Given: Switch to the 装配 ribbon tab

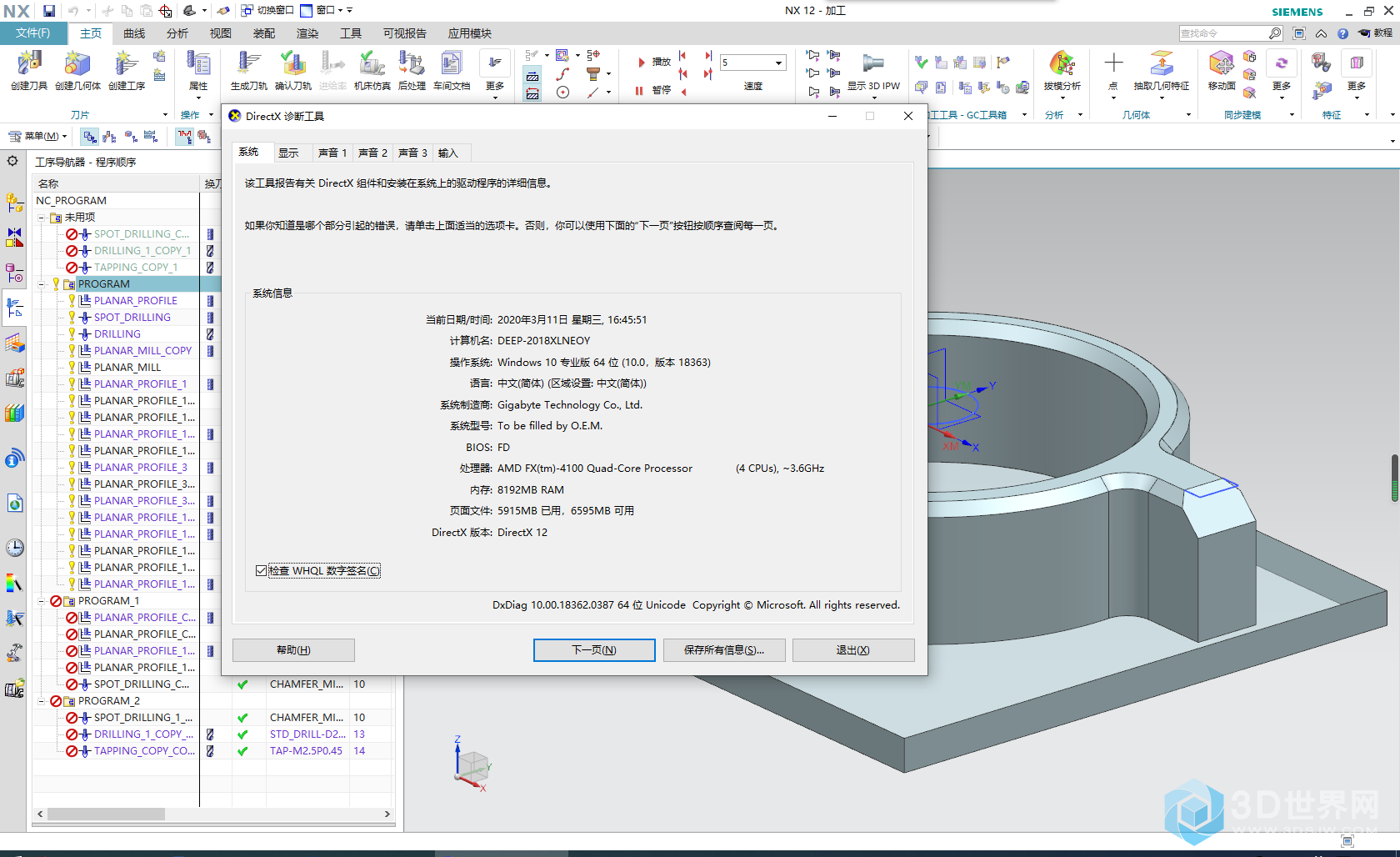Looking at the screenshot, I should point(264,33).
